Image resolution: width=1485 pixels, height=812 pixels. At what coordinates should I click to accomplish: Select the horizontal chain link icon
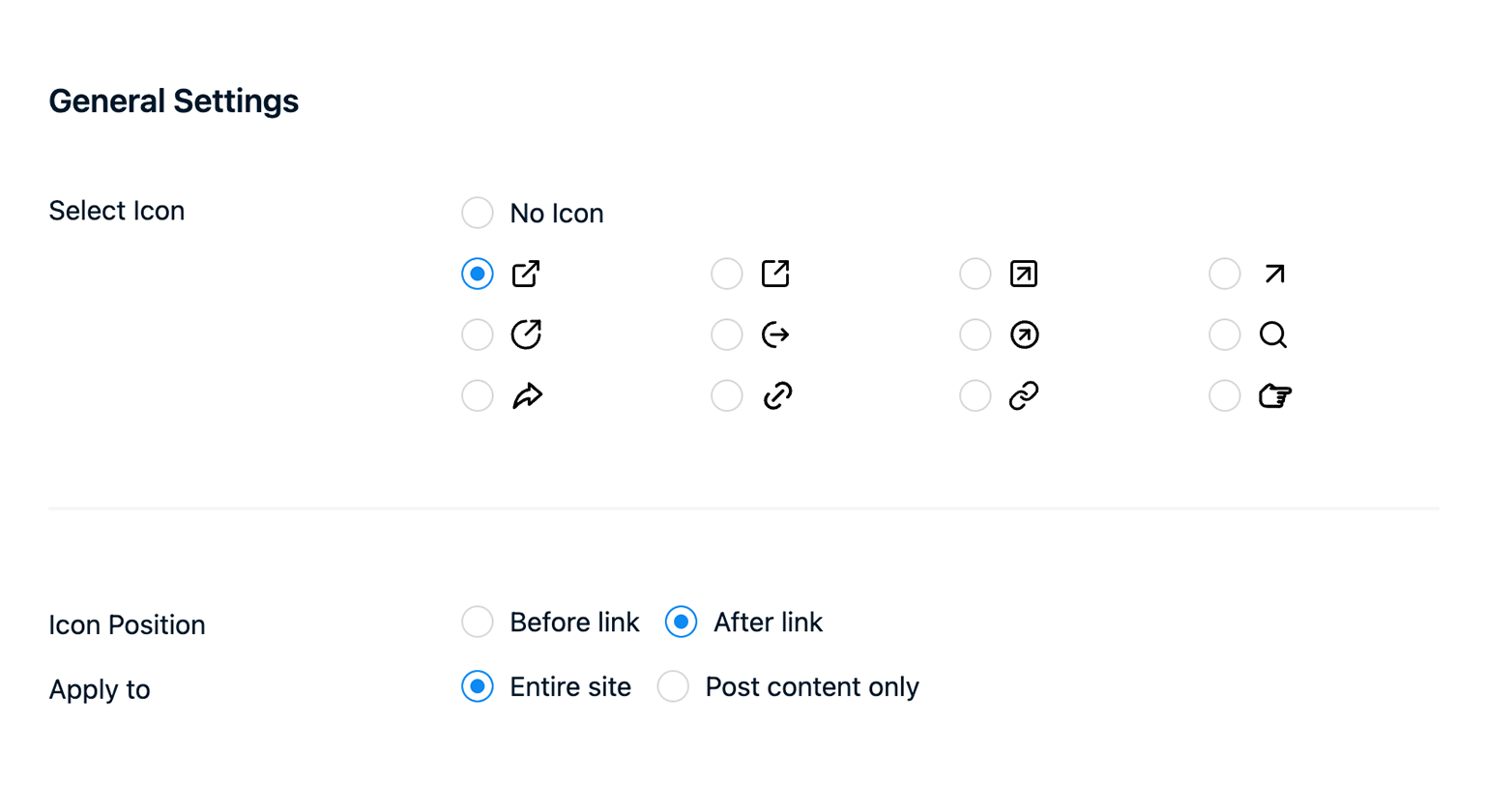coord(975,395)
